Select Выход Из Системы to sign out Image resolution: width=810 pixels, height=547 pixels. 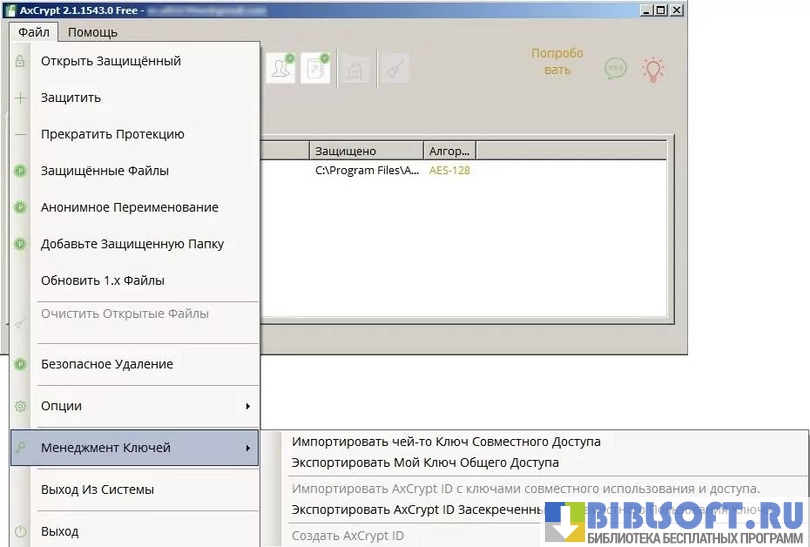coord(97,490)
